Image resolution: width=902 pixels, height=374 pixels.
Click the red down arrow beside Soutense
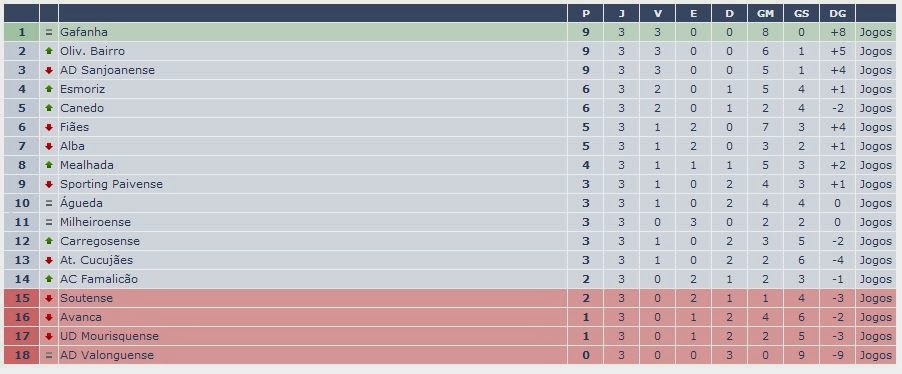point(49,298)
